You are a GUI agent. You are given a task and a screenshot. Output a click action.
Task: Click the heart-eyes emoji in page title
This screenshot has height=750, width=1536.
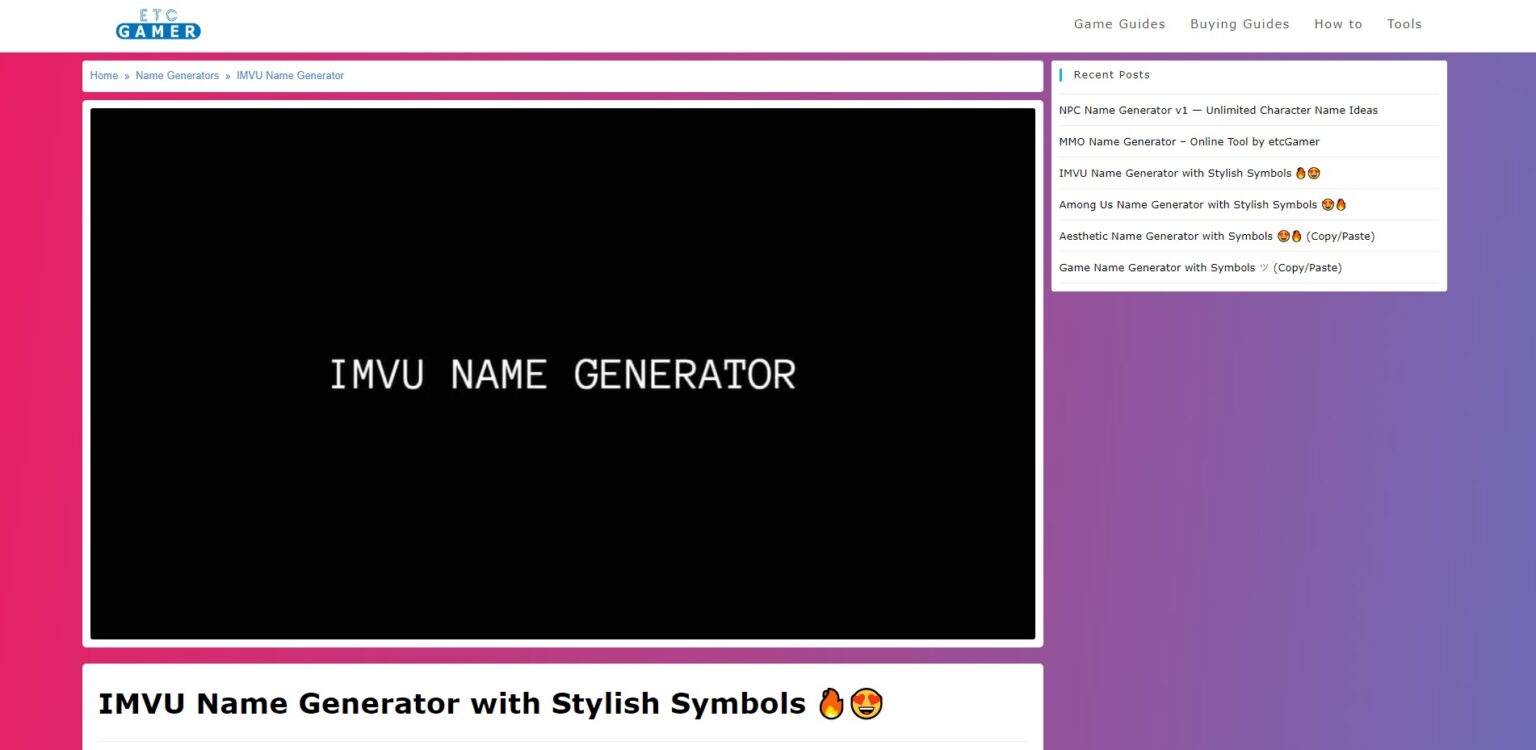click(x=866, y=704)
